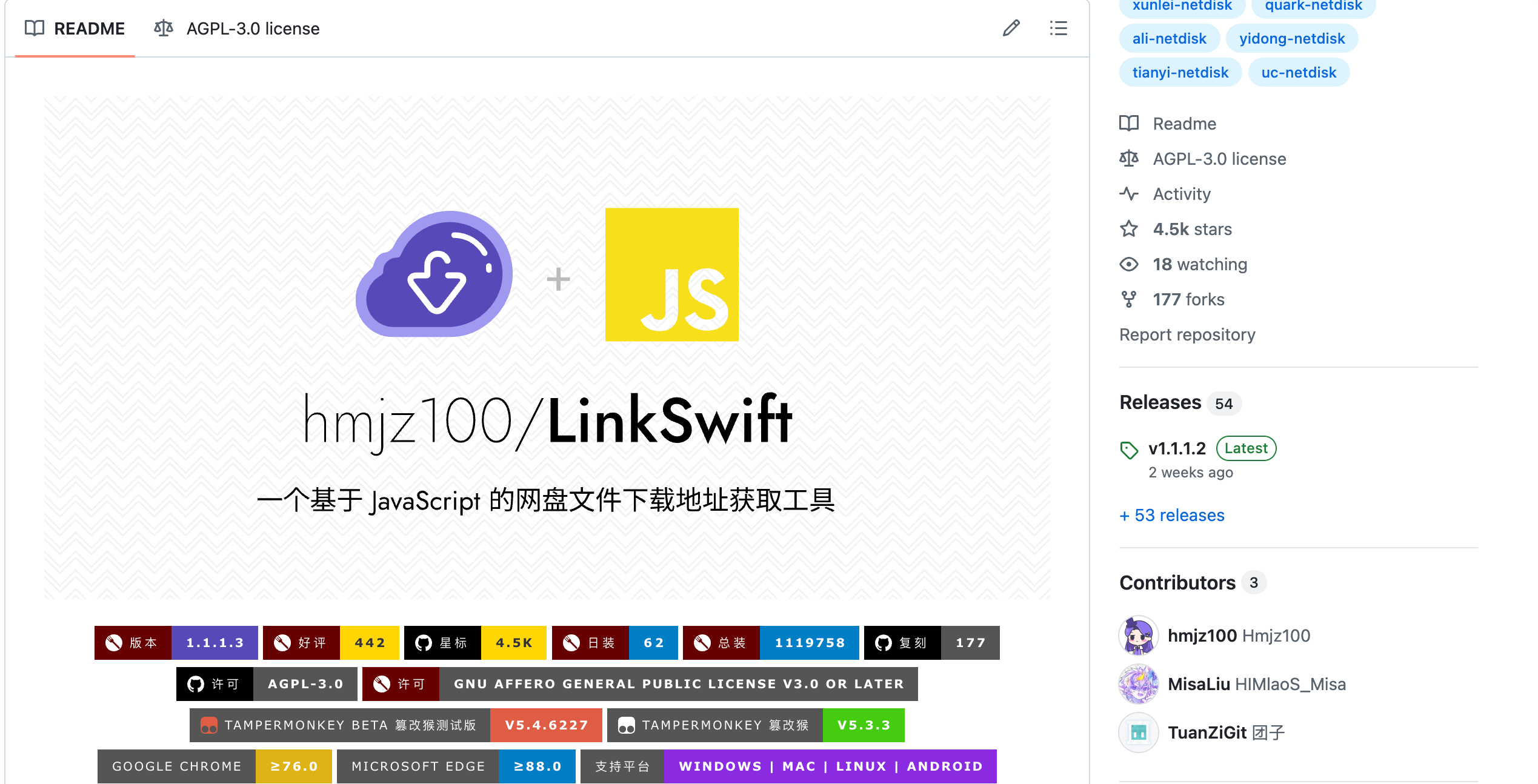Image resolution: width=1538 pixels, height=784 pixels.
Task: Click the tianyi-netdisk topic tag
Action: click(x=1180, y=72)
